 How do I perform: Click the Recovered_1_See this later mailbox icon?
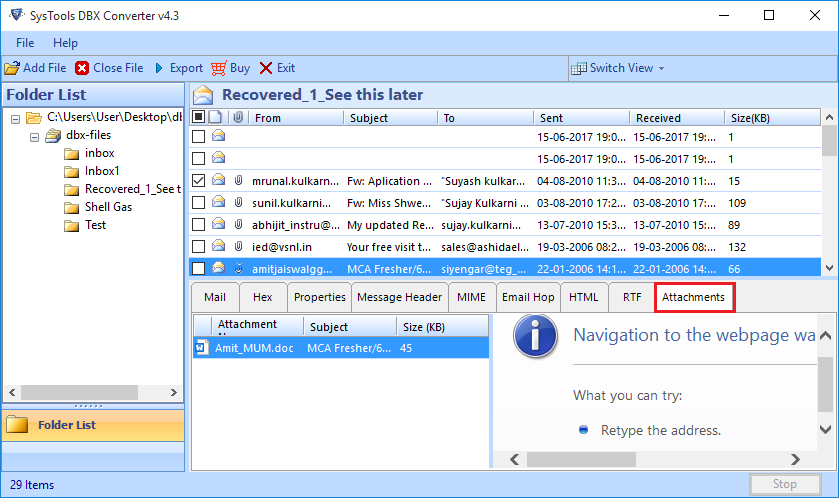coord(203,95)
